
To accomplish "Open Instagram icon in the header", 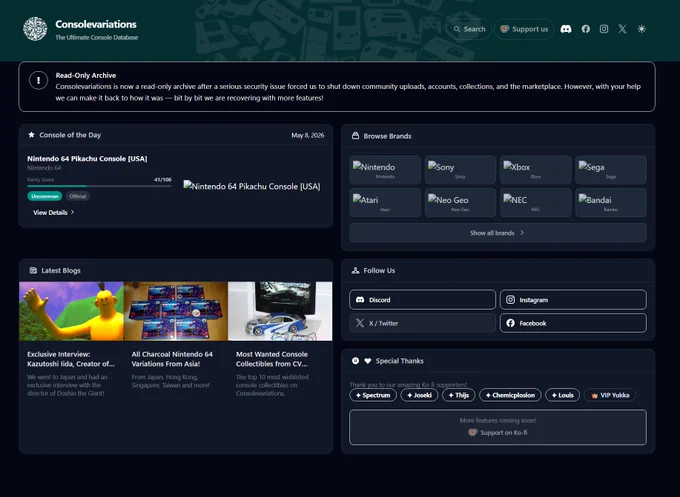I will [x=604, y=29].
